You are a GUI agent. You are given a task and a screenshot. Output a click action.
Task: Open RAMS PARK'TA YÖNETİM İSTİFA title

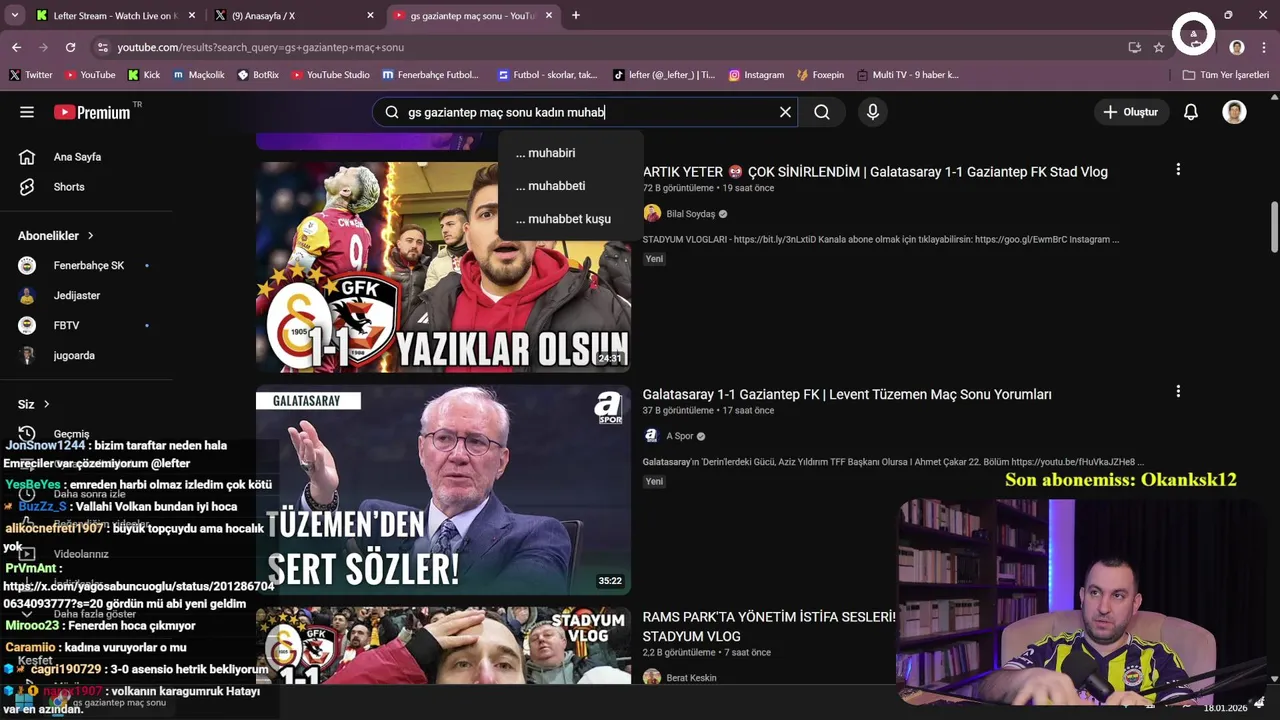pos(769,626)
